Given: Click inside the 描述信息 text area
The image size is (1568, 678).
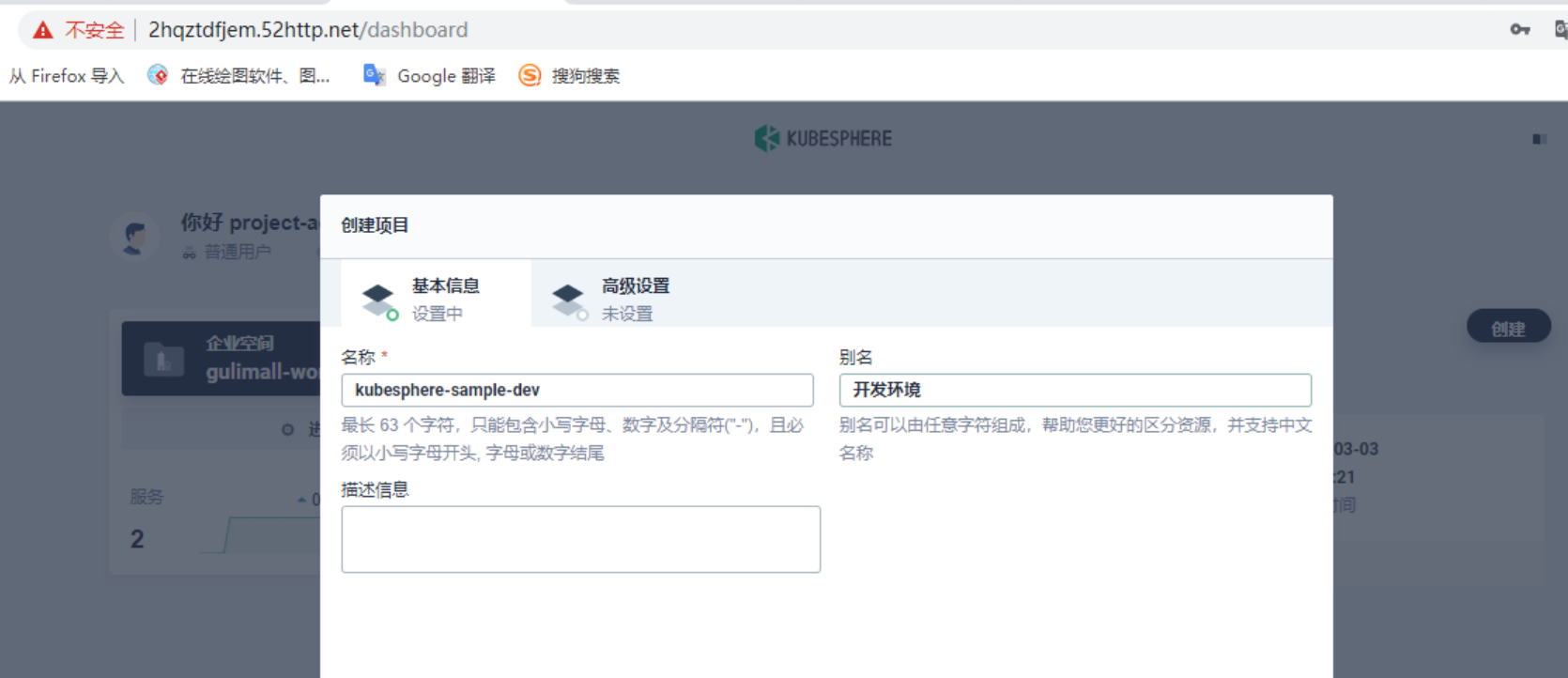Looking at the screenshot, I should point(581,539).
